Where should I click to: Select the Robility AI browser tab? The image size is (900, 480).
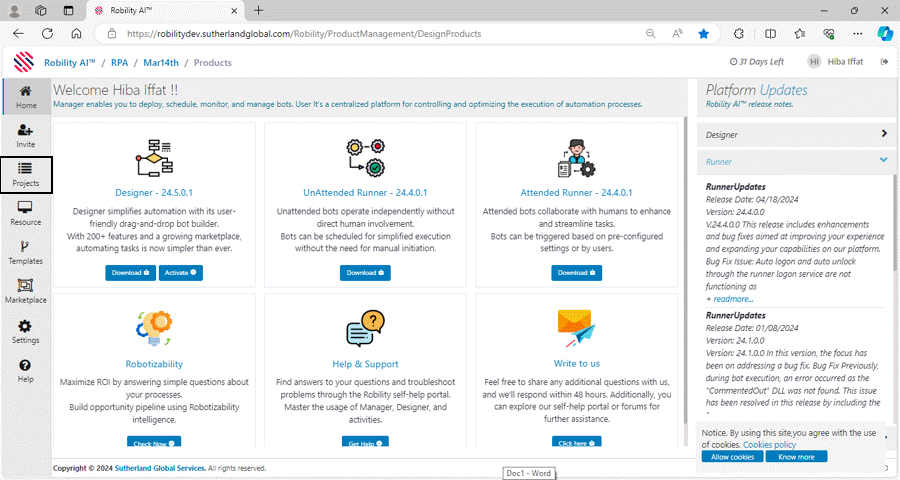[x=165, y=10]
